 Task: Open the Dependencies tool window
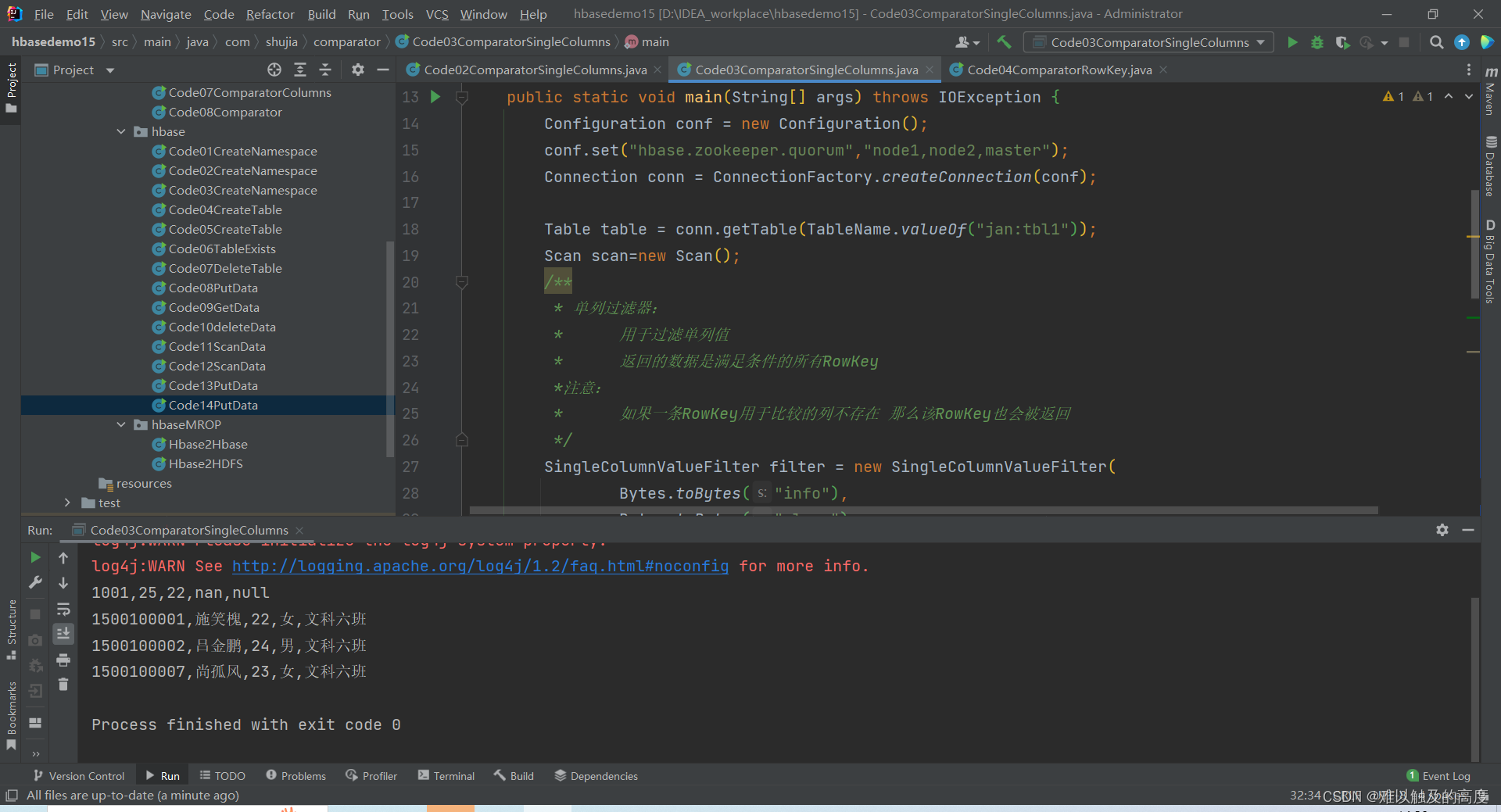(596, 776)
